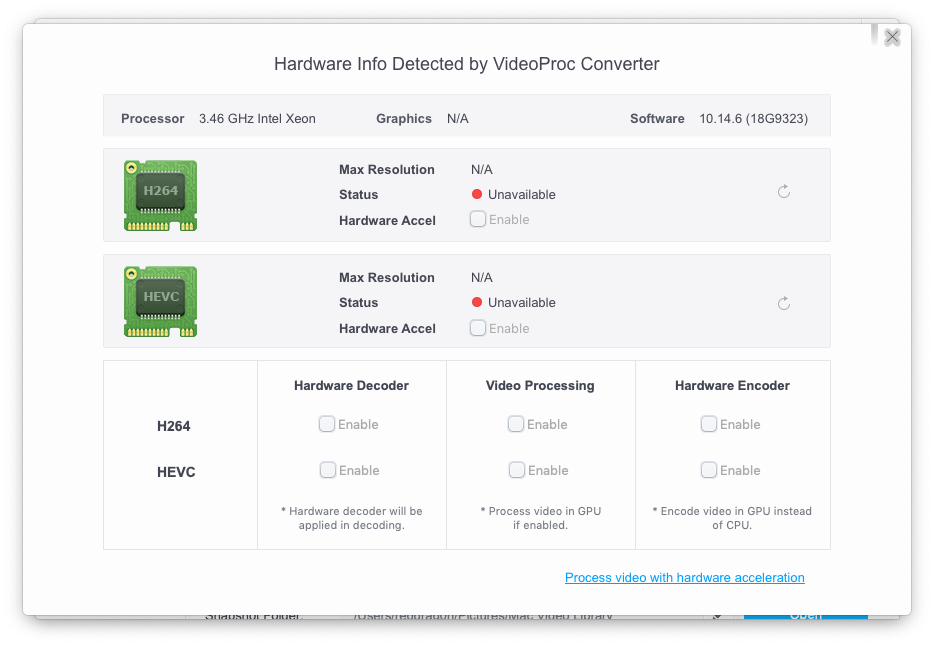Refresh HEVC hardware detection

(784, 304)
